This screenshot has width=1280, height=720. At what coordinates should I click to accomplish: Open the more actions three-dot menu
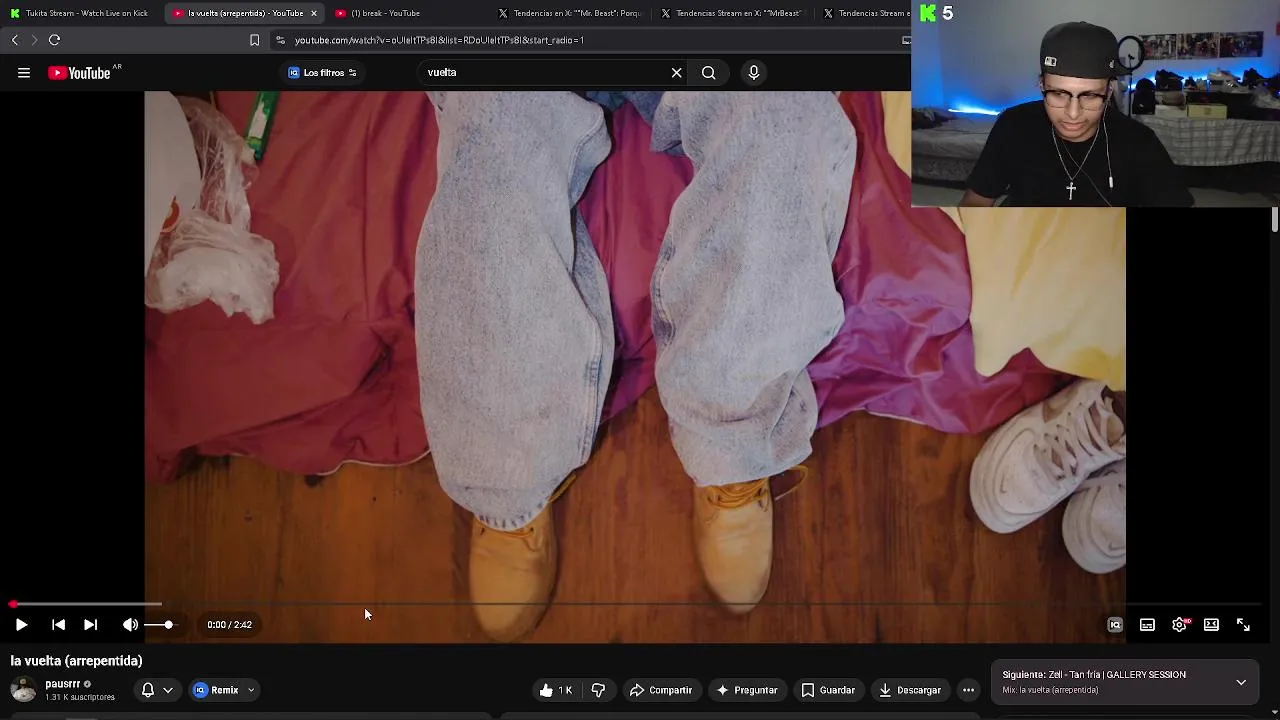coord(968,690)
